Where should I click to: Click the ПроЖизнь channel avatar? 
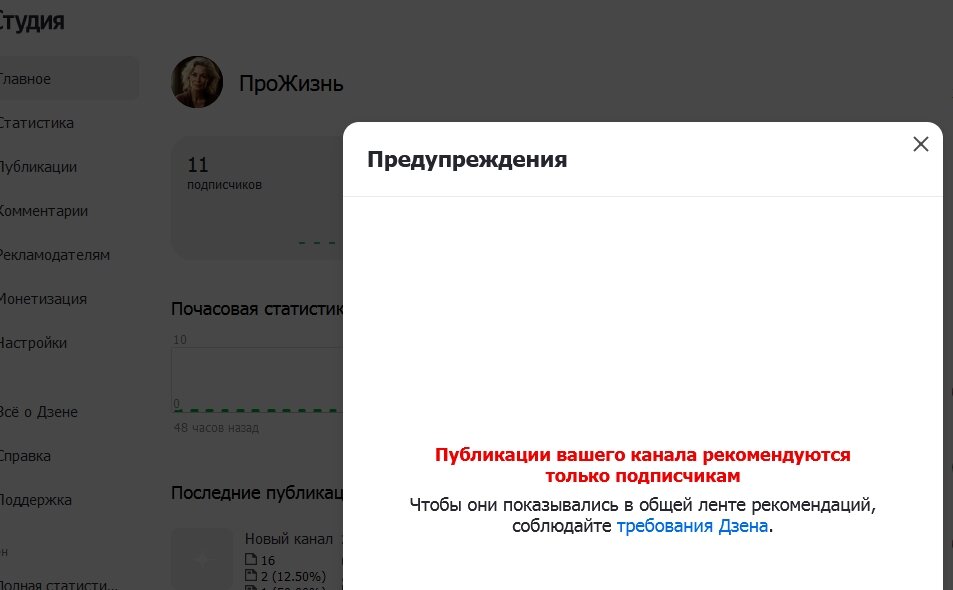coord(197,82)
